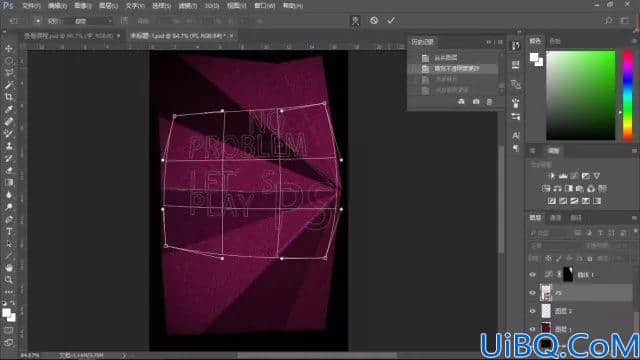Select the Hand tool
Screen dimensions: 640x360
pyautogui.click(x=9, y=268)
